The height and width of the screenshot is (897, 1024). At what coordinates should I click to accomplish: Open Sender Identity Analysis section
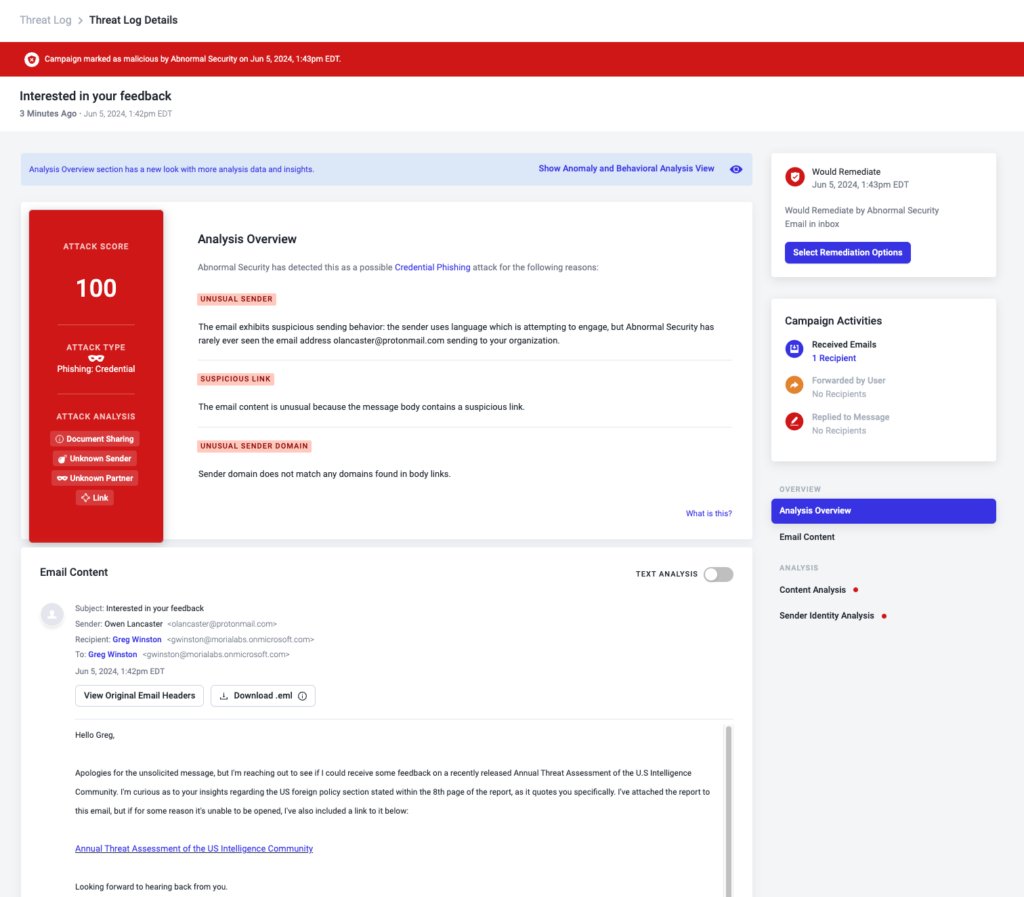[x=826, y=616]
